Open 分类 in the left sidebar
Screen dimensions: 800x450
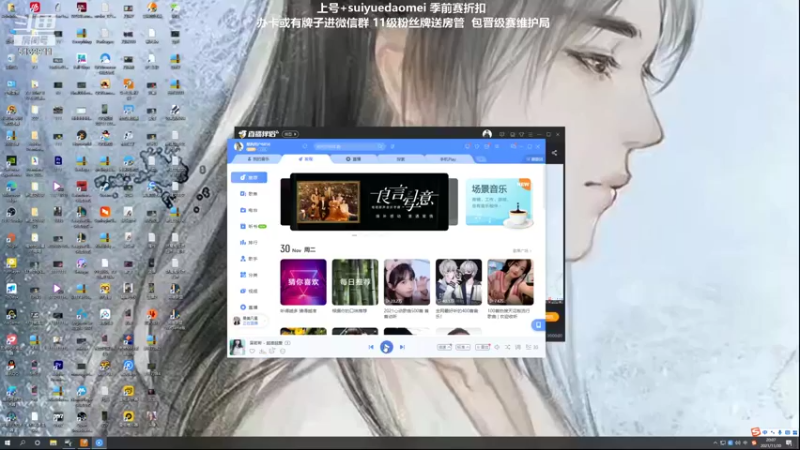pos(249,275)
